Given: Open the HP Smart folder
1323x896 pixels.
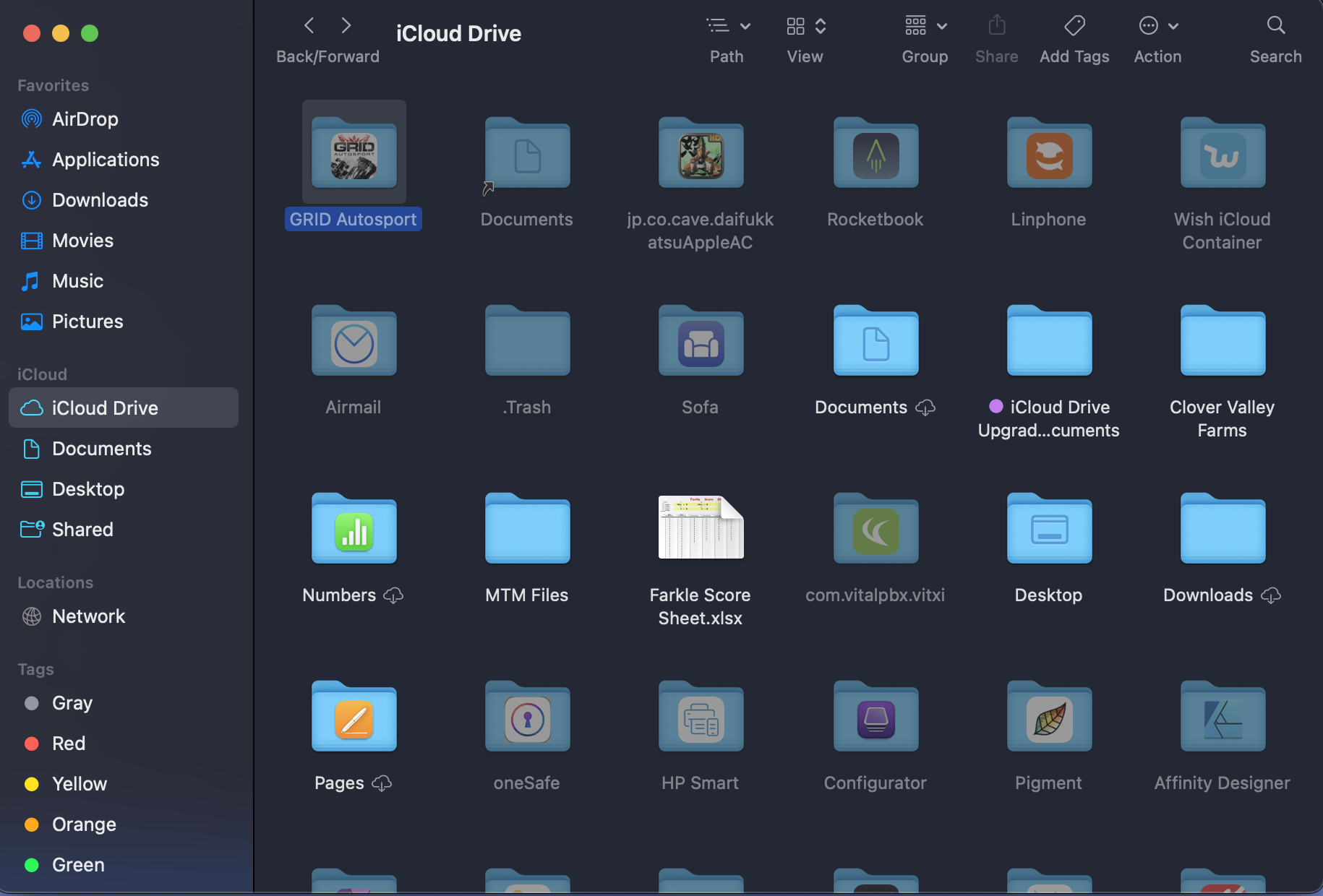Looking at the screenshot, I should pos(701,717).
